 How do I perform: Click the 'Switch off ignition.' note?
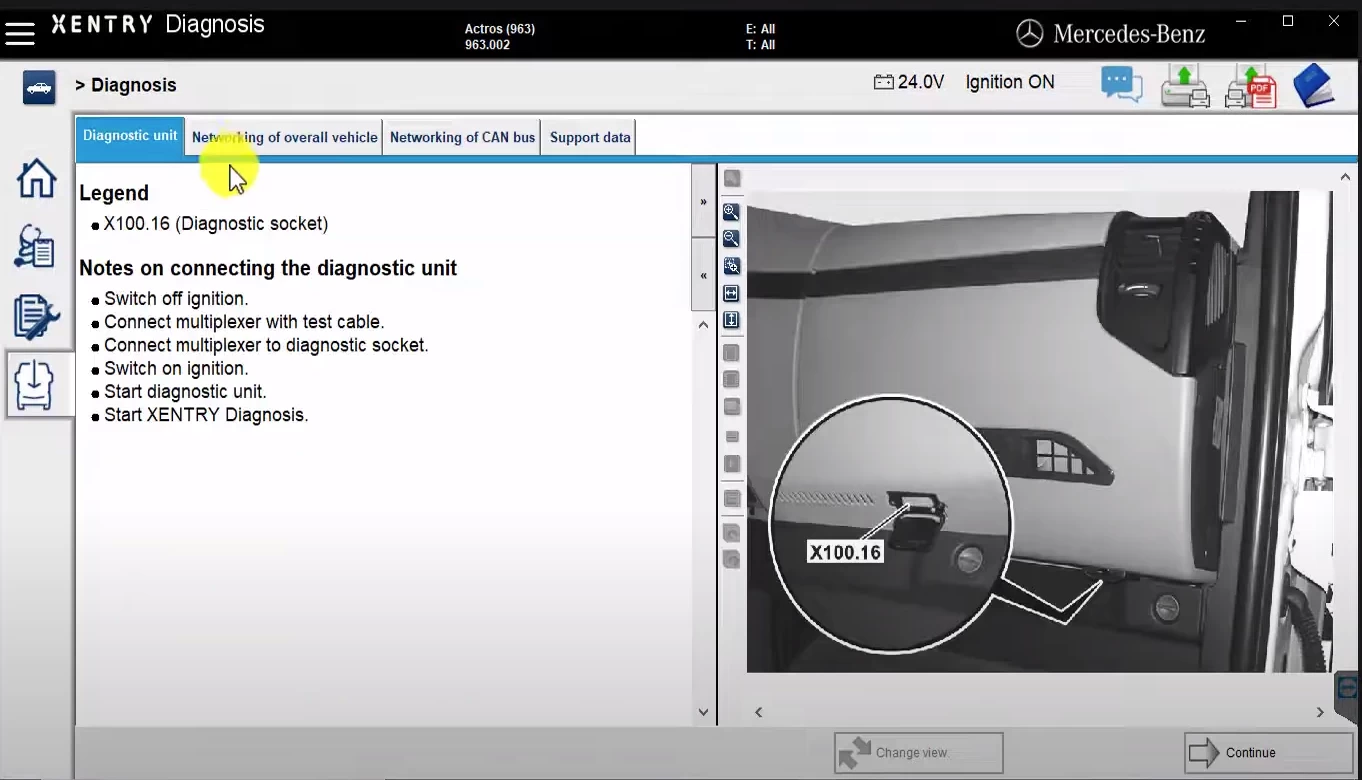pos(176,299)
